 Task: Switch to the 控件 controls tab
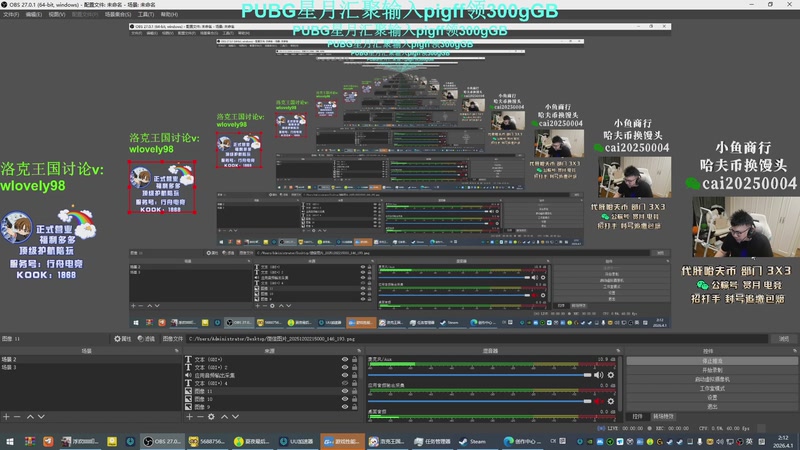(x=637, y=417)
